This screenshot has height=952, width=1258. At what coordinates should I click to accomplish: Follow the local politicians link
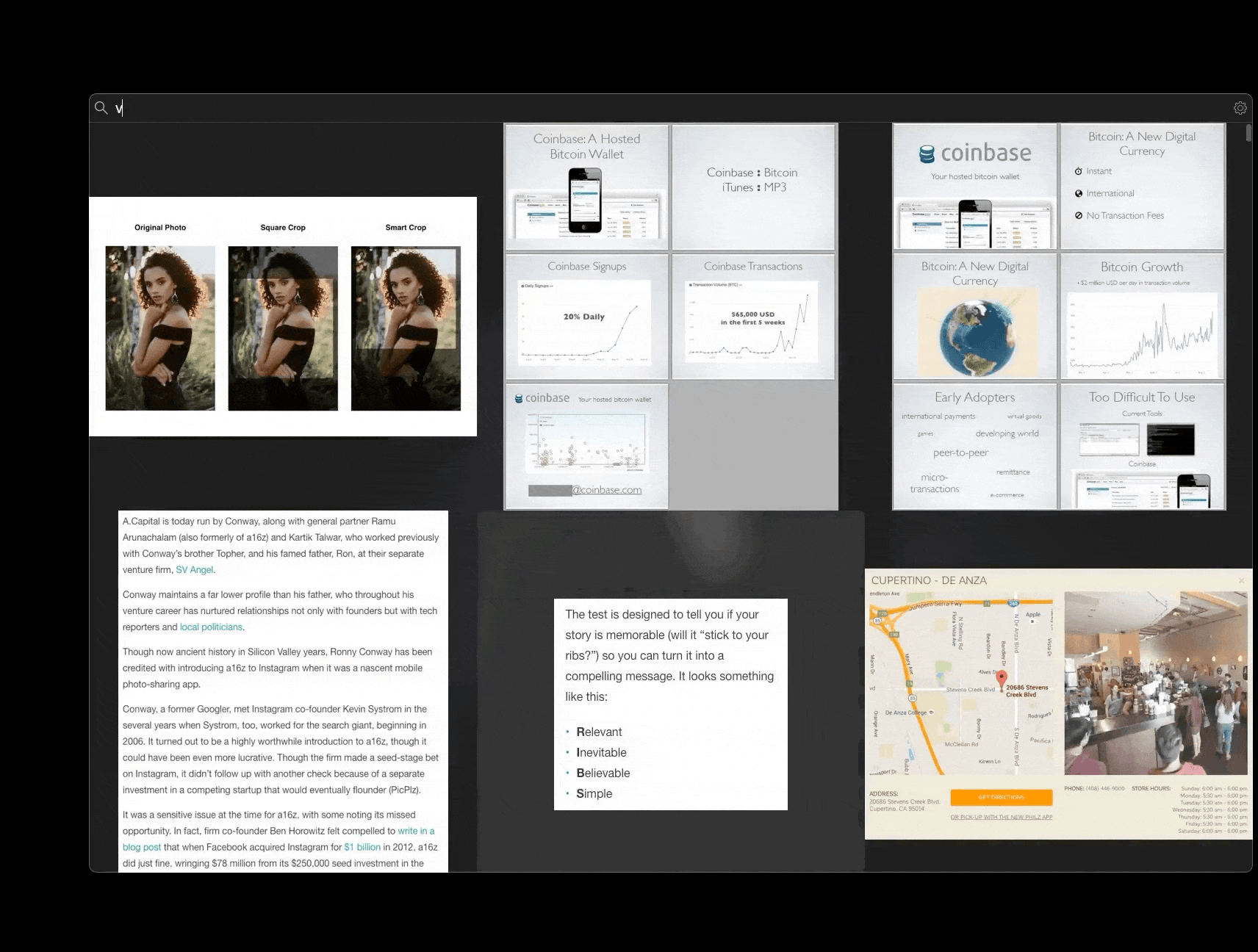(211, 627)
